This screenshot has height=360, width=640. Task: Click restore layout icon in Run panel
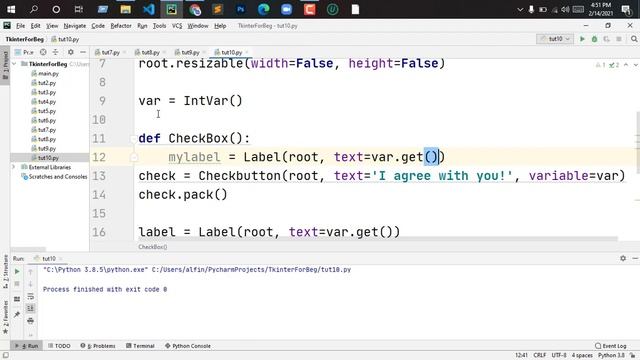[17, 299]
